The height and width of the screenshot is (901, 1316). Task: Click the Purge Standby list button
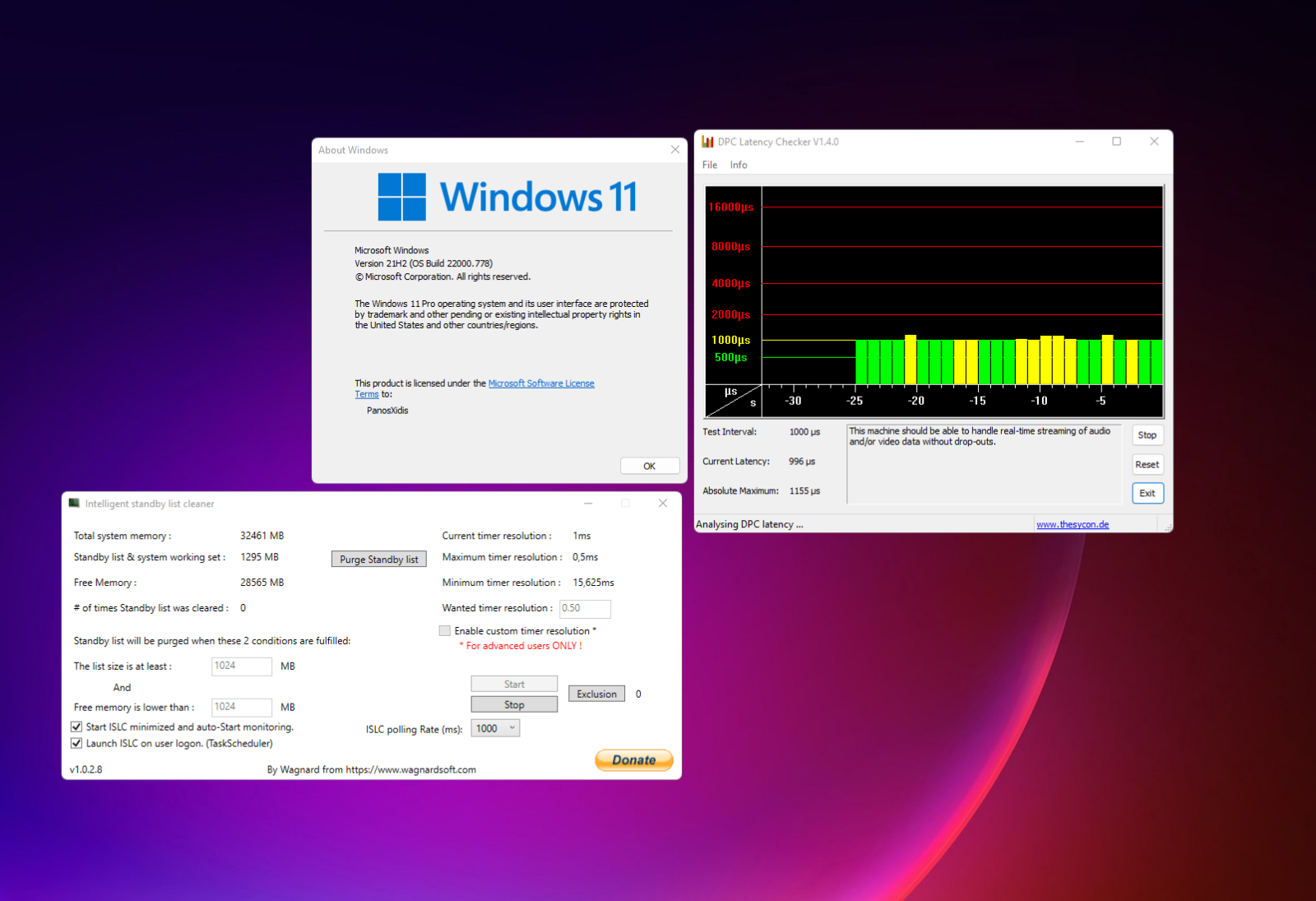tap(379, 560)
